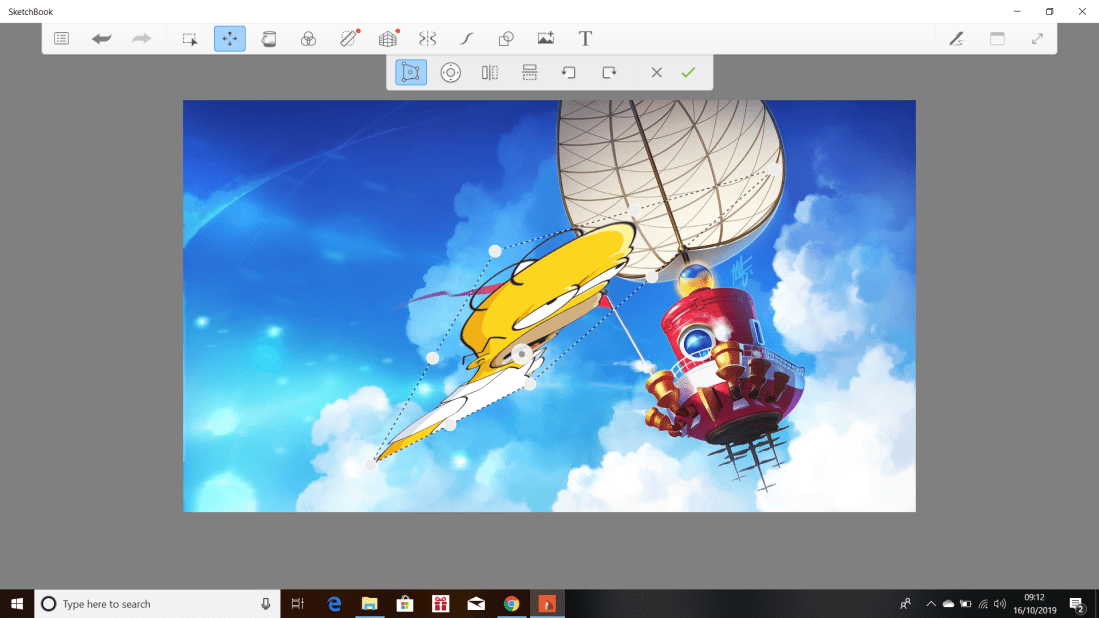Activate the Transform tool

(x=229, y=38)
